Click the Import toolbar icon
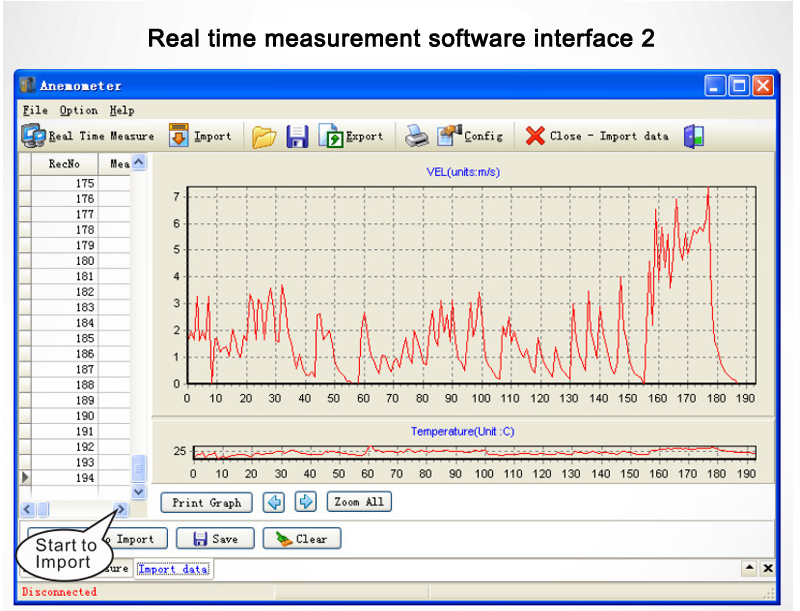Viewport: 800px width, 611px height. pos(178,136)
